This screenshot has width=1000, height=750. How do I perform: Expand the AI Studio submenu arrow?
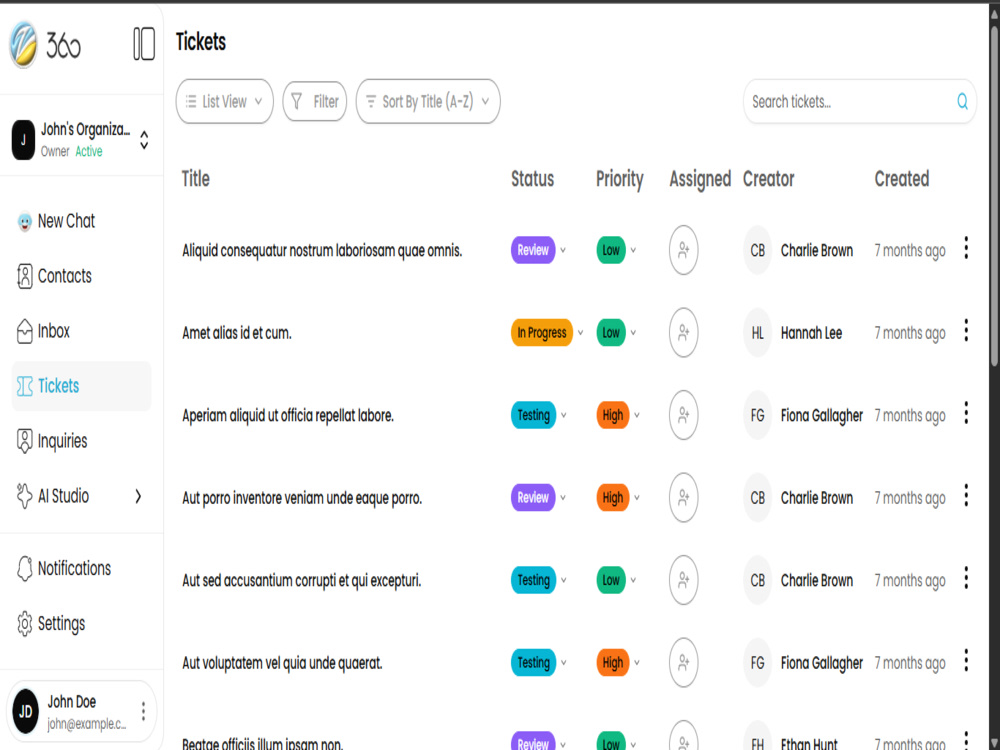click(x=138, y=496)
